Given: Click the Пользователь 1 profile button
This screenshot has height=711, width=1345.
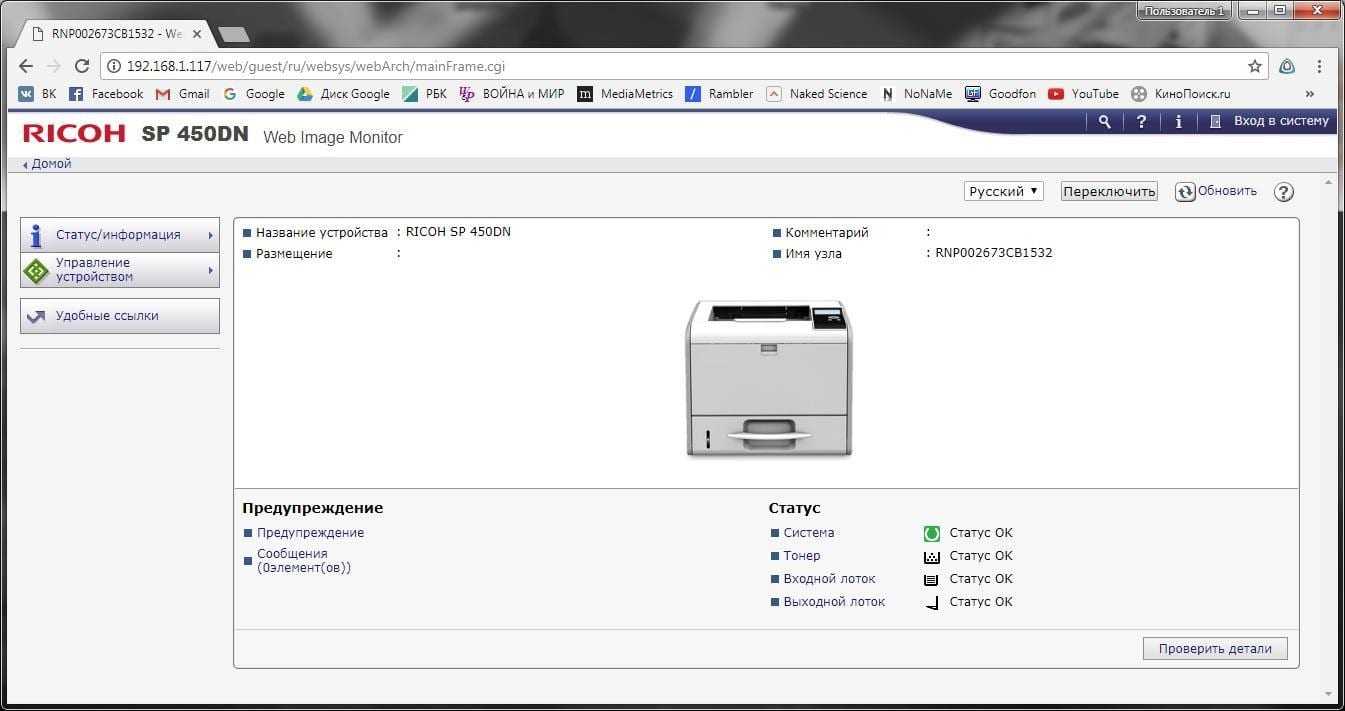Looking at the screenshot, I should (1184, 10).
